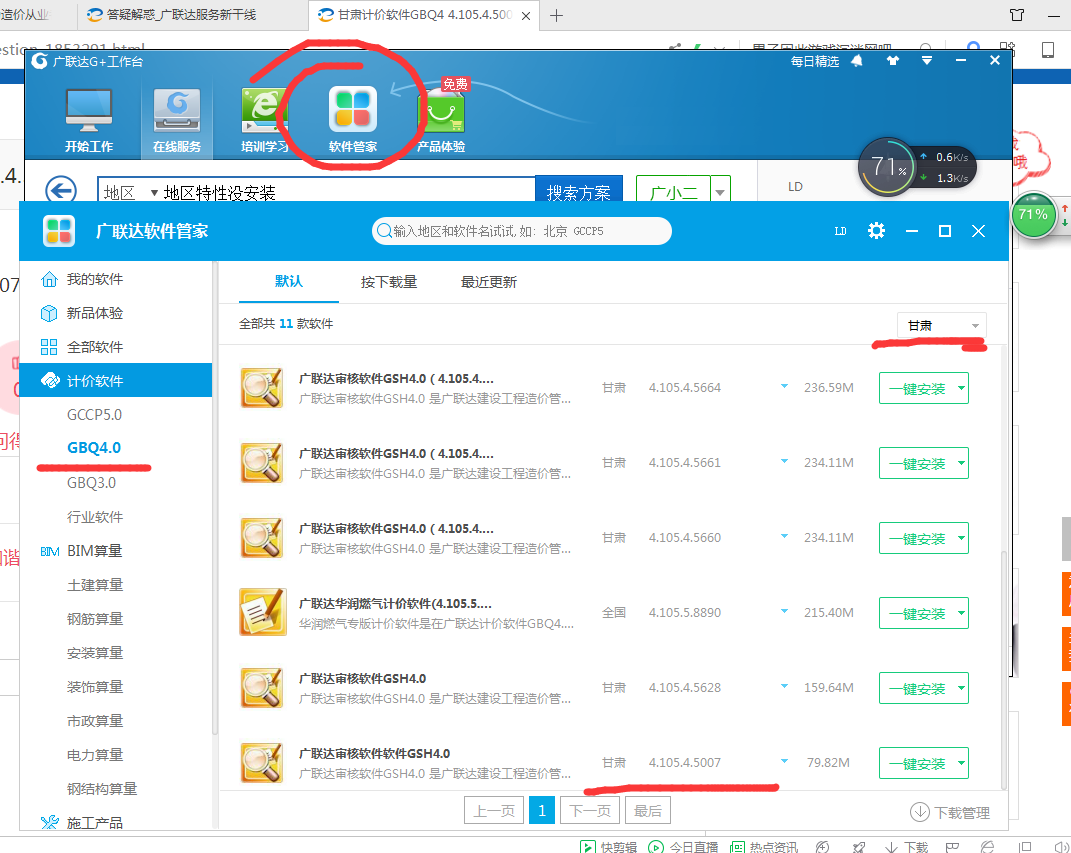Select 钢筋算量 in sidebar
Viewport: 1071px width, 853px height.
(95, 619)
